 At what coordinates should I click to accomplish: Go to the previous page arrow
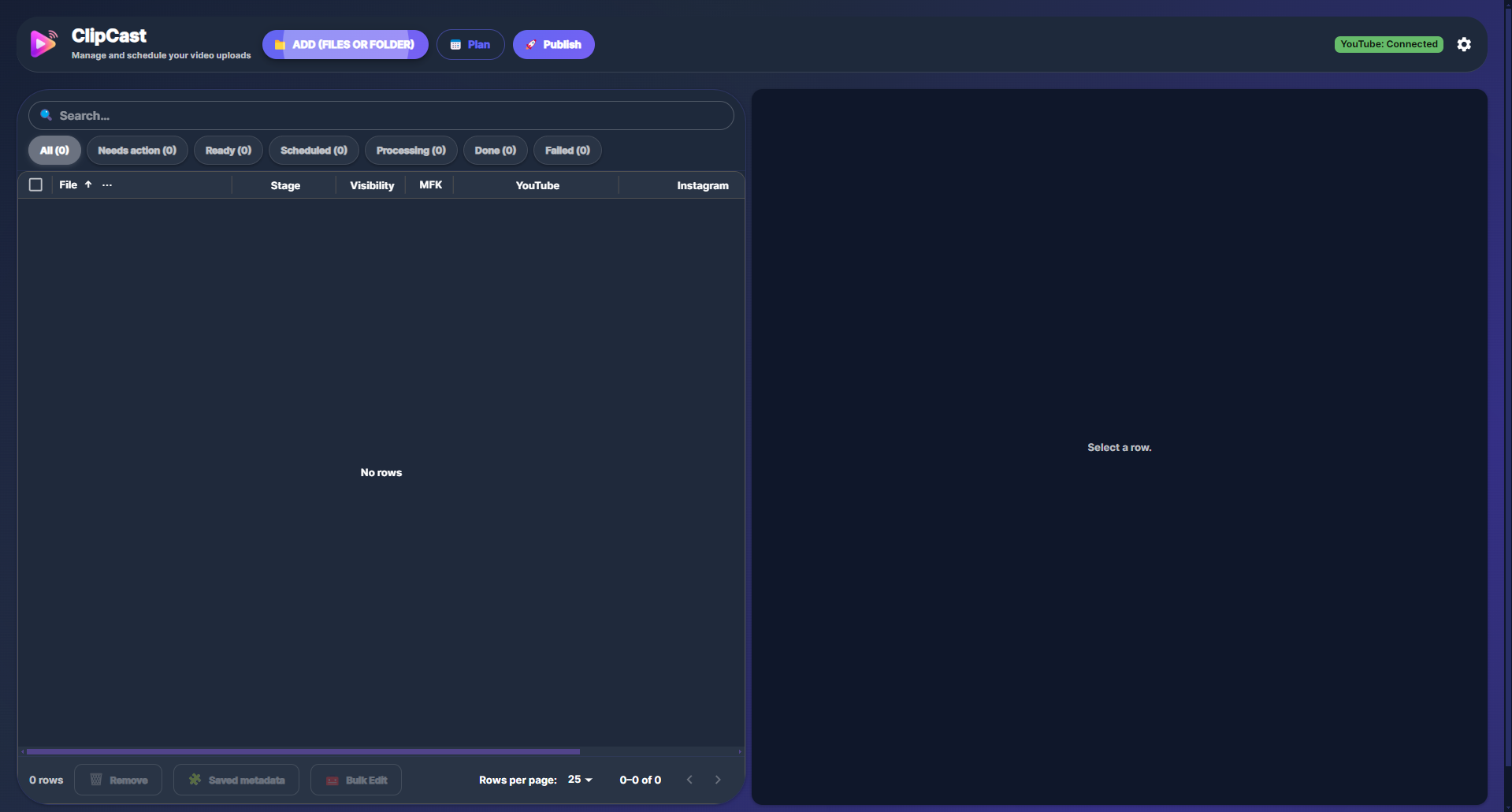pyautogui.click(x=689, y=780)
